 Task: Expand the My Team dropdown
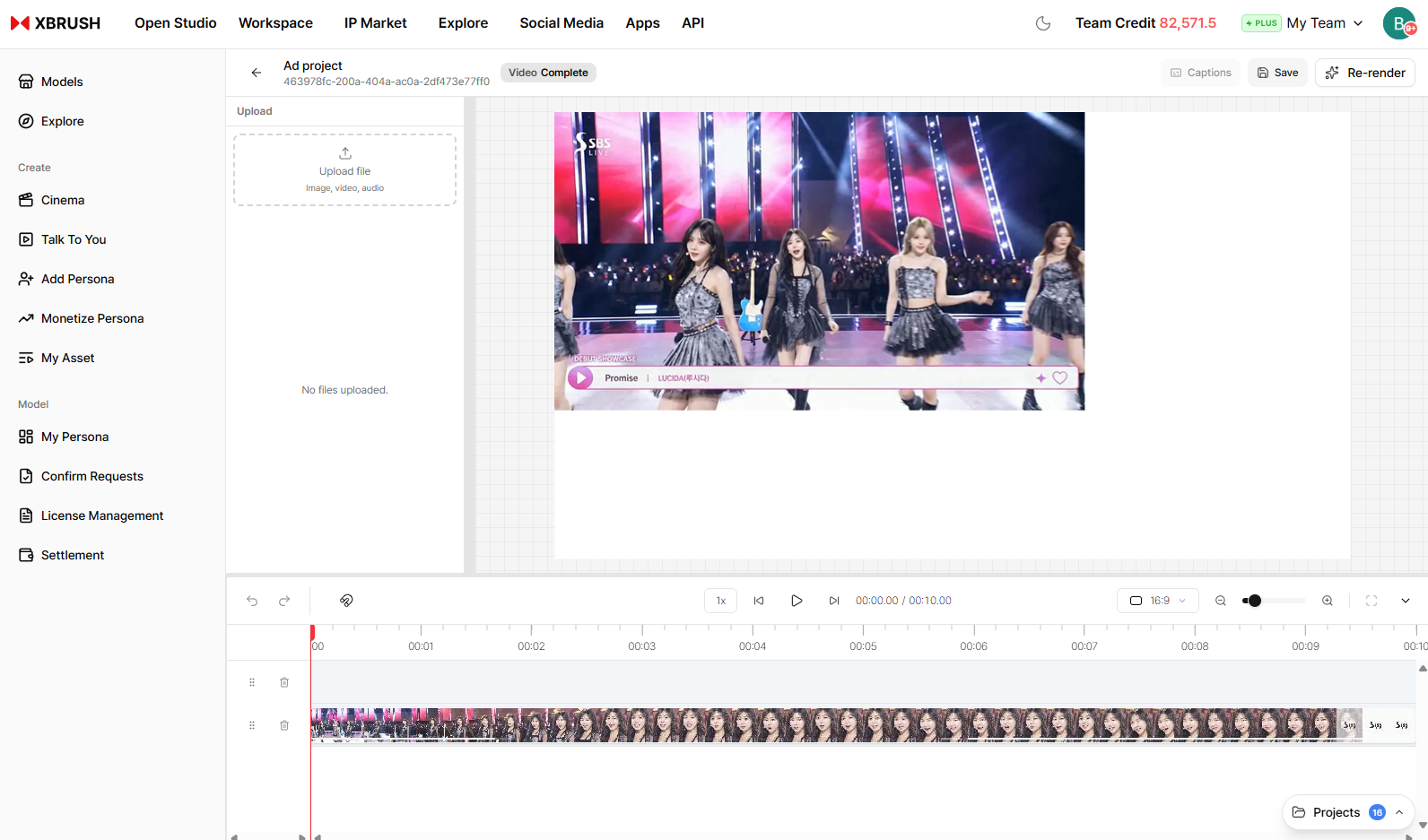(x=1325, y=23)
